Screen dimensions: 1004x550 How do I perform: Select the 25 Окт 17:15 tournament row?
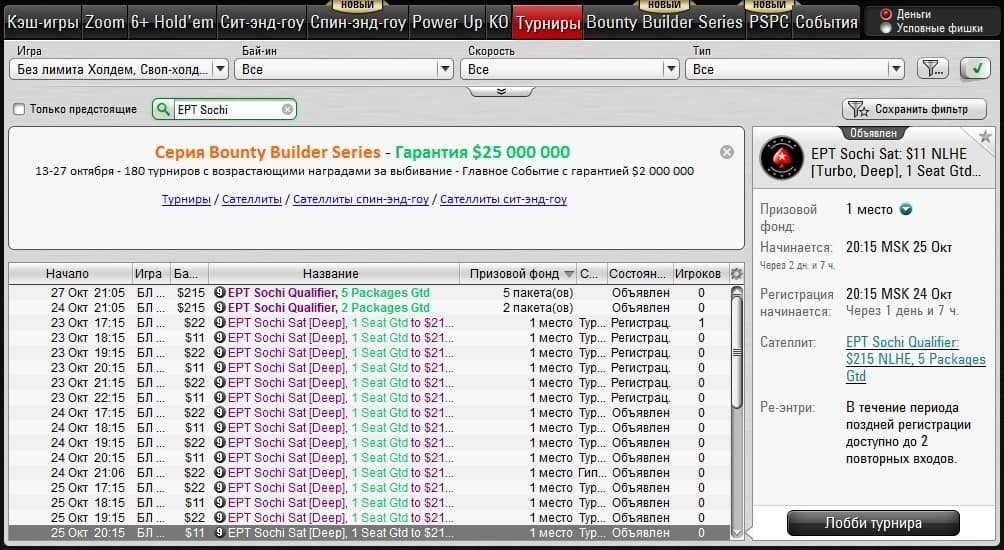click(x=369, y=488)
